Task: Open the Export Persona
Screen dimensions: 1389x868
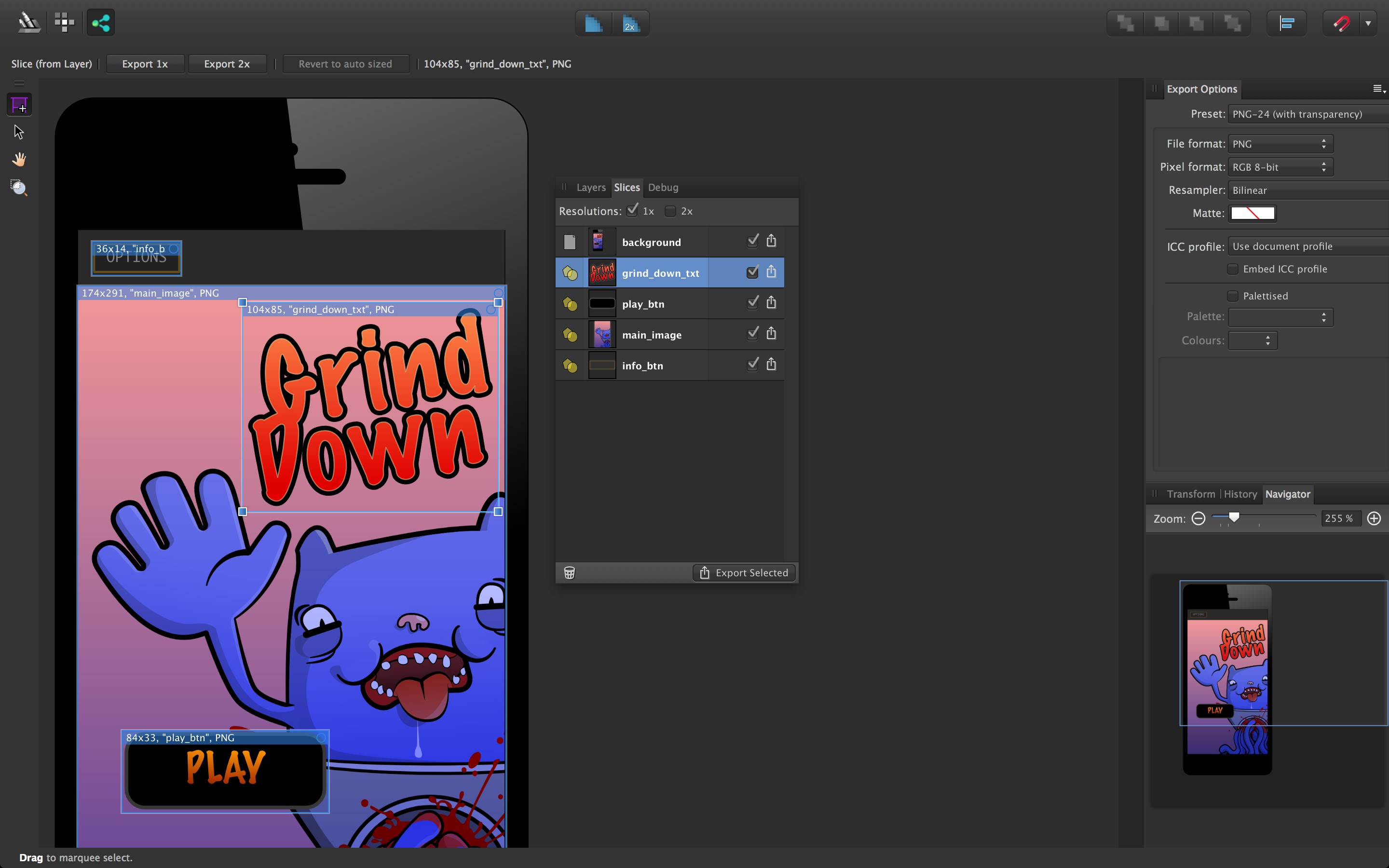Action: [100, 22]
